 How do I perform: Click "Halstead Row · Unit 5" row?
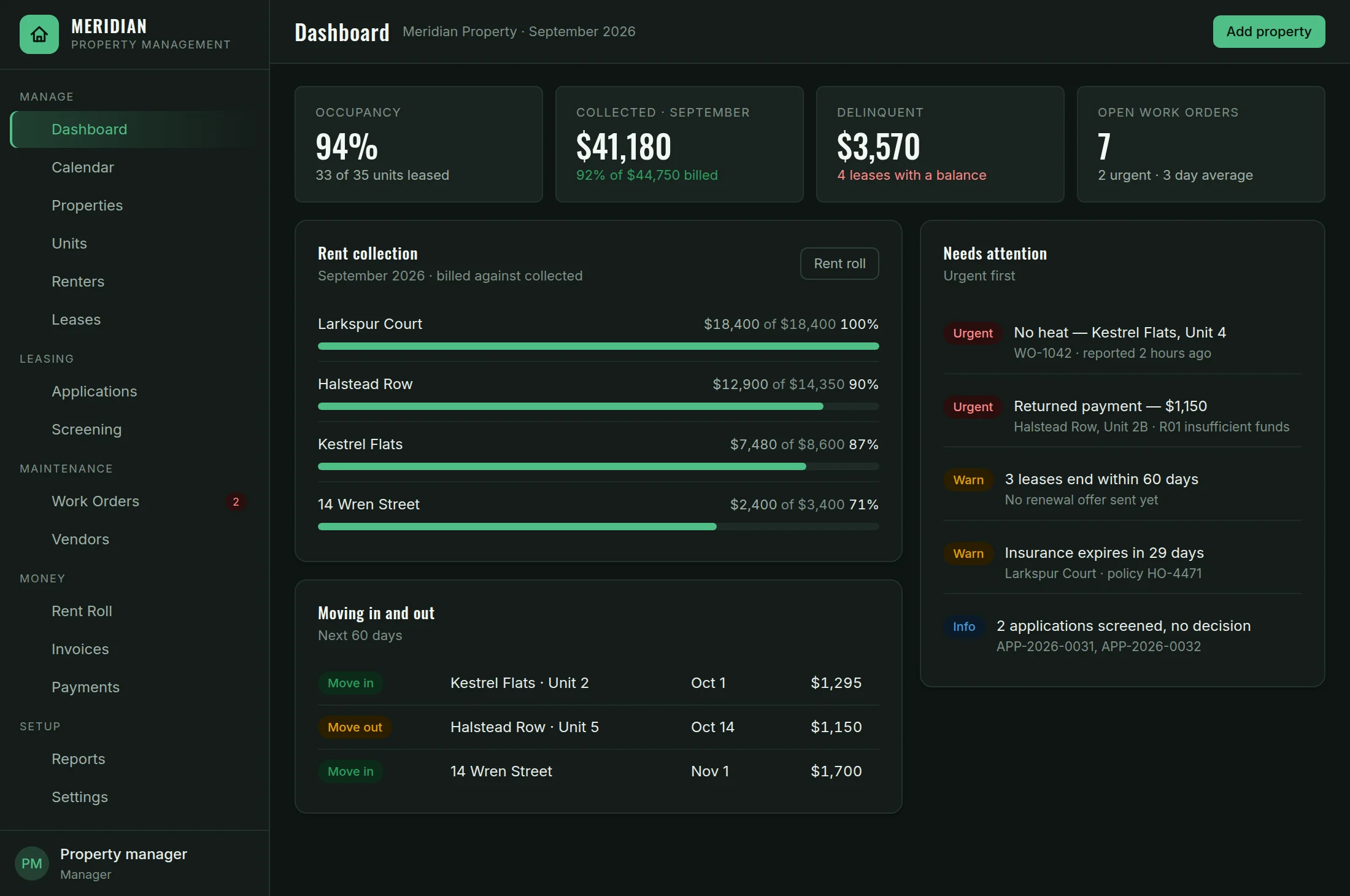(x=598, y=727)
